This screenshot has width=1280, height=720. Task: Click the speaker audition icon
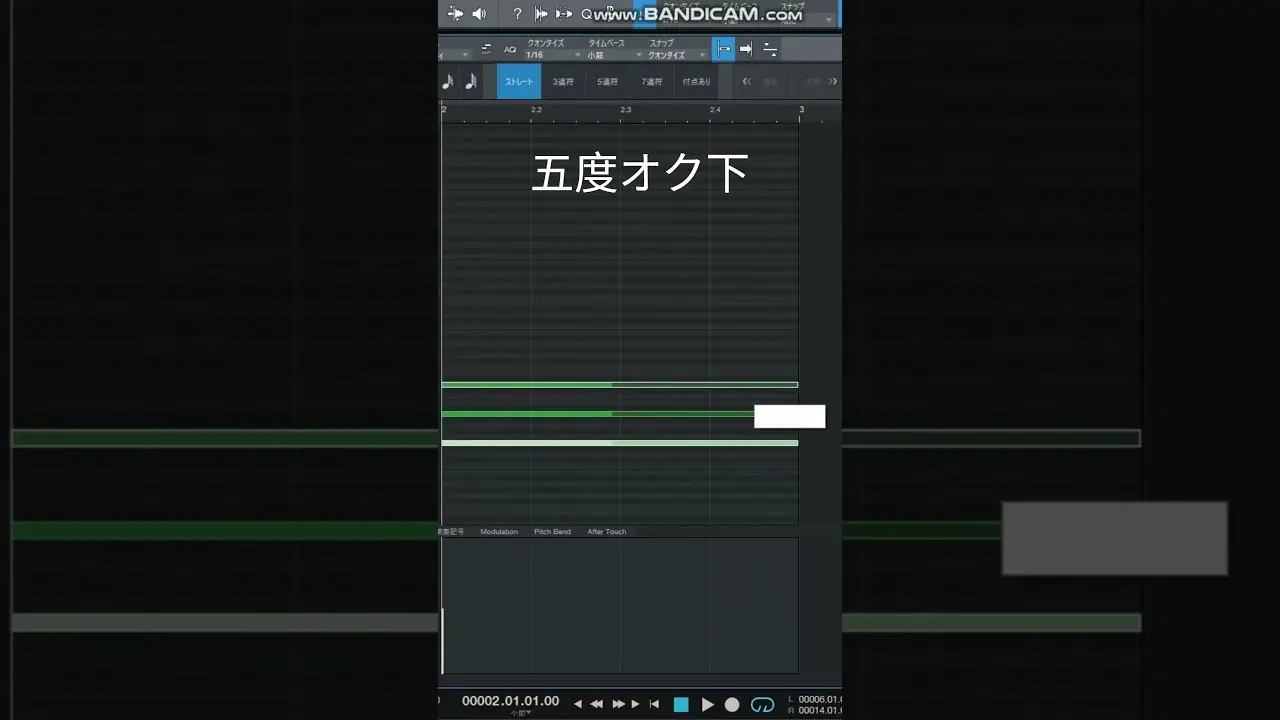pyautogui.click(x=479, y=14)
